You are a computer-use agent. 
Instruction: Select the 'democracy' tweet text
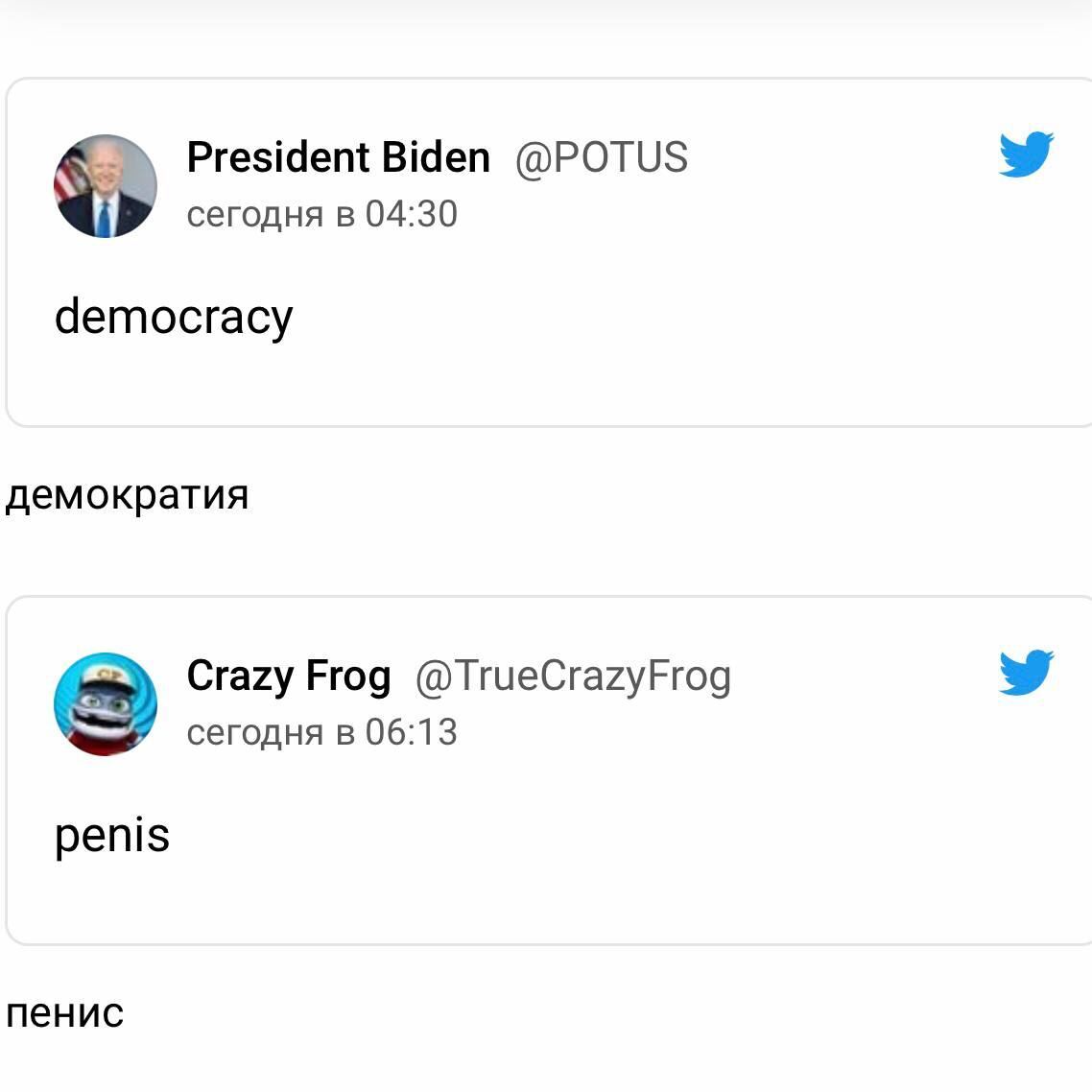(x=174, y=317)
